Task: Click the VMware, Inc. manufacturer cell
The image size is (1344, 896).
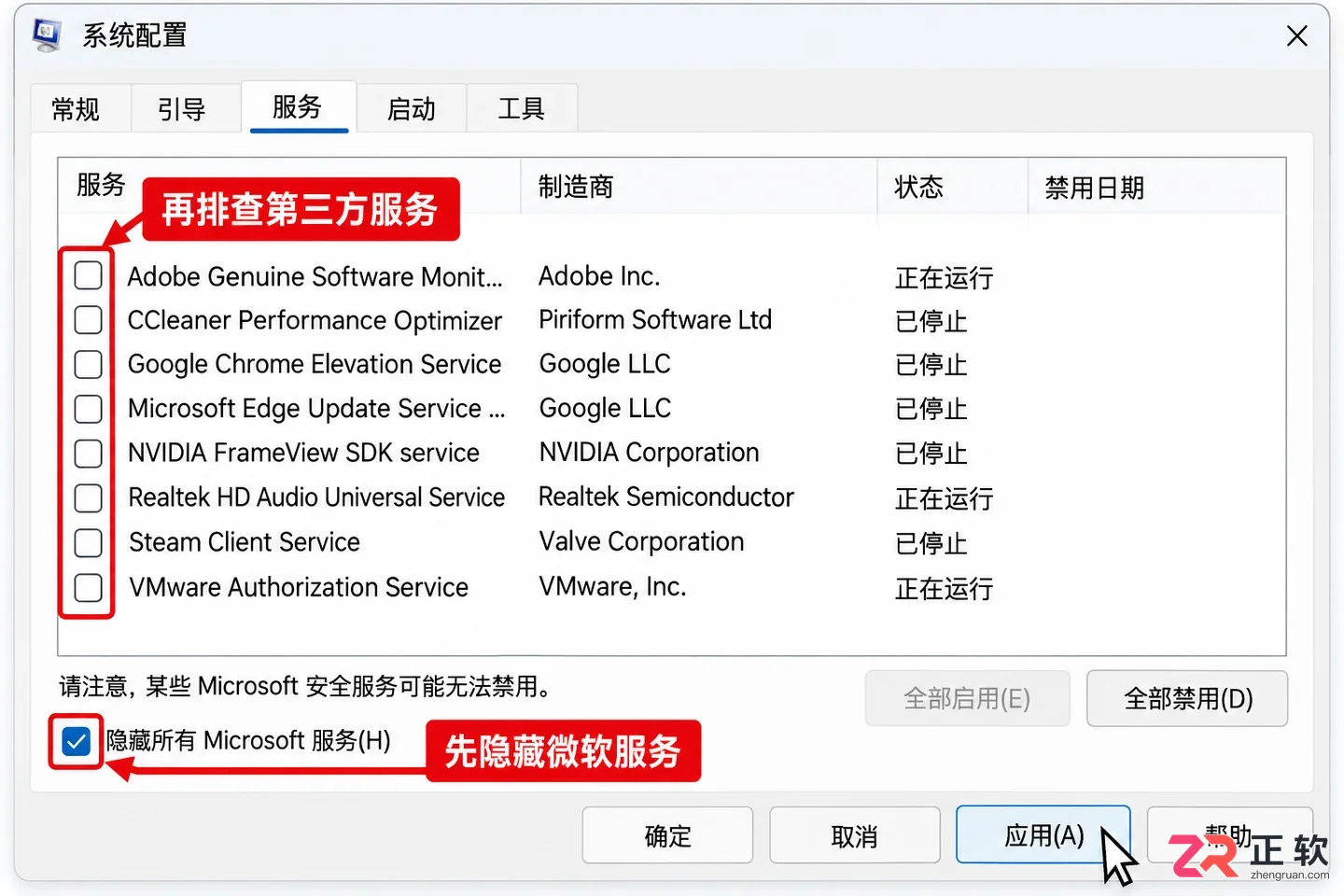Action: pos(612,587)
